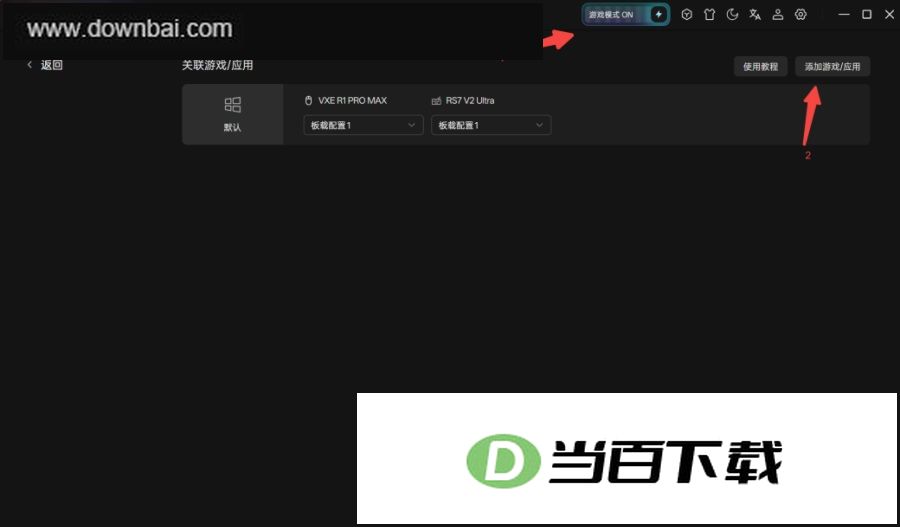Open the language translation icon
The height and width of the screenshot is (527, 900).
755,15
